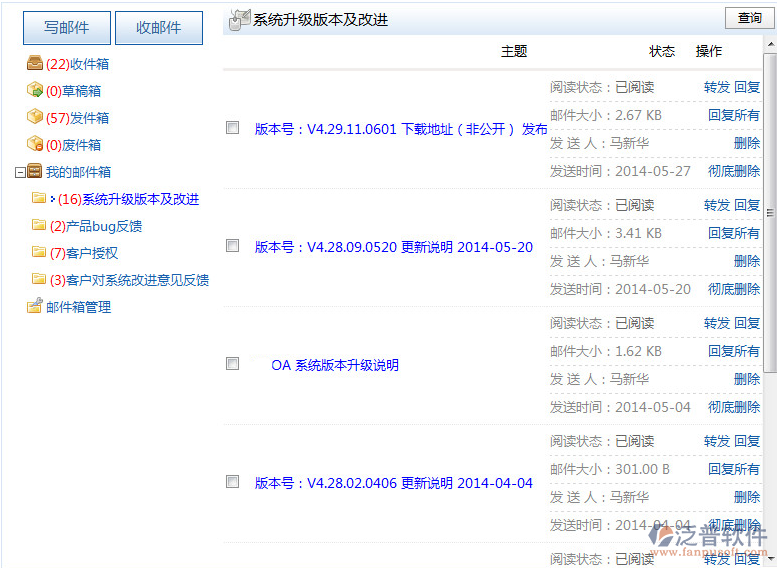Click the trash icon beside 废件箱
778x568 pixels.
point(34,145)
